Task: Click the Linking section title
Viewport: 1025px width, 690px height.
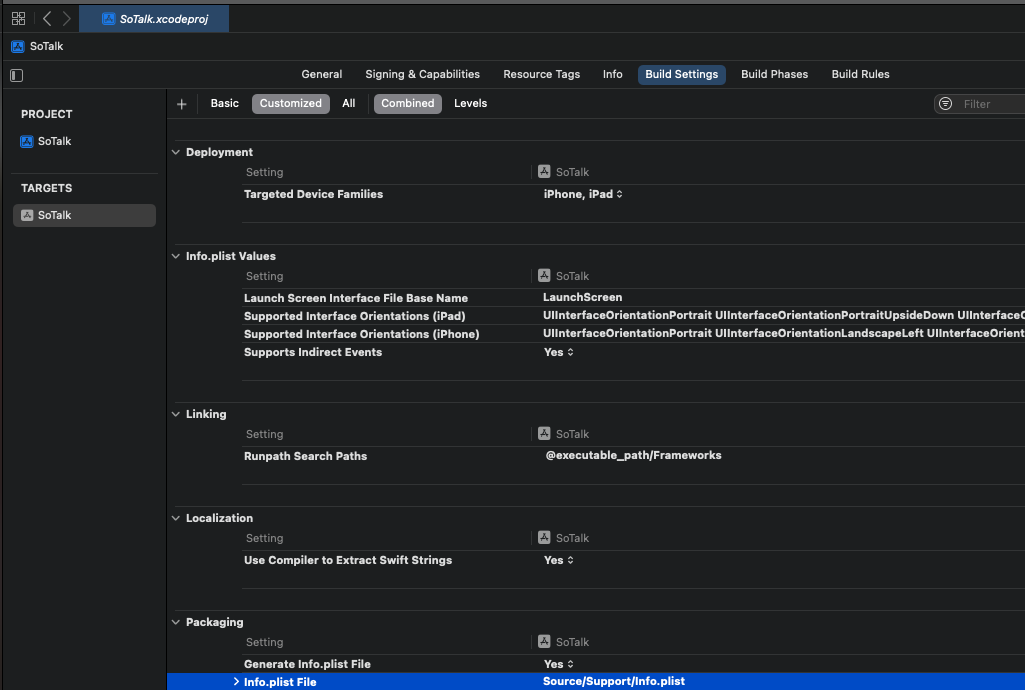Action: coord(206,414)
